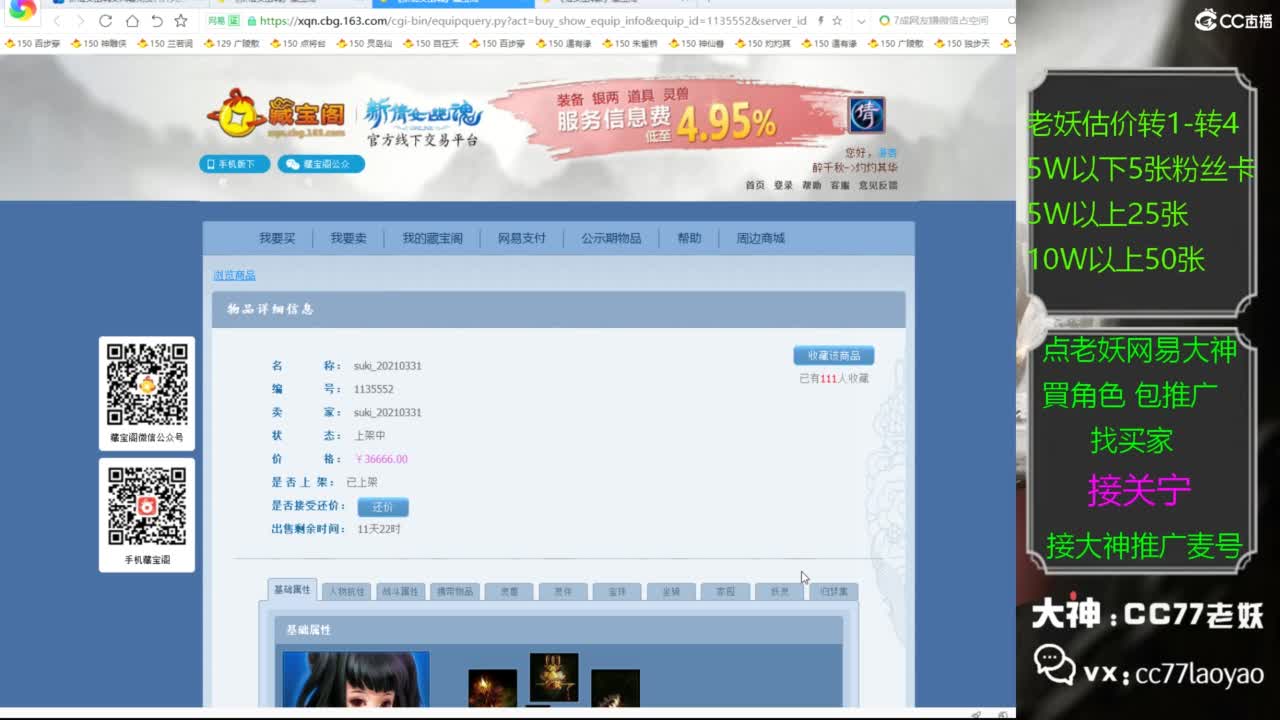Image resolution: width=1280 pixels, height=720 pixels.
Task: Click the star icon inside address bar
Action: tap(837, 21)
